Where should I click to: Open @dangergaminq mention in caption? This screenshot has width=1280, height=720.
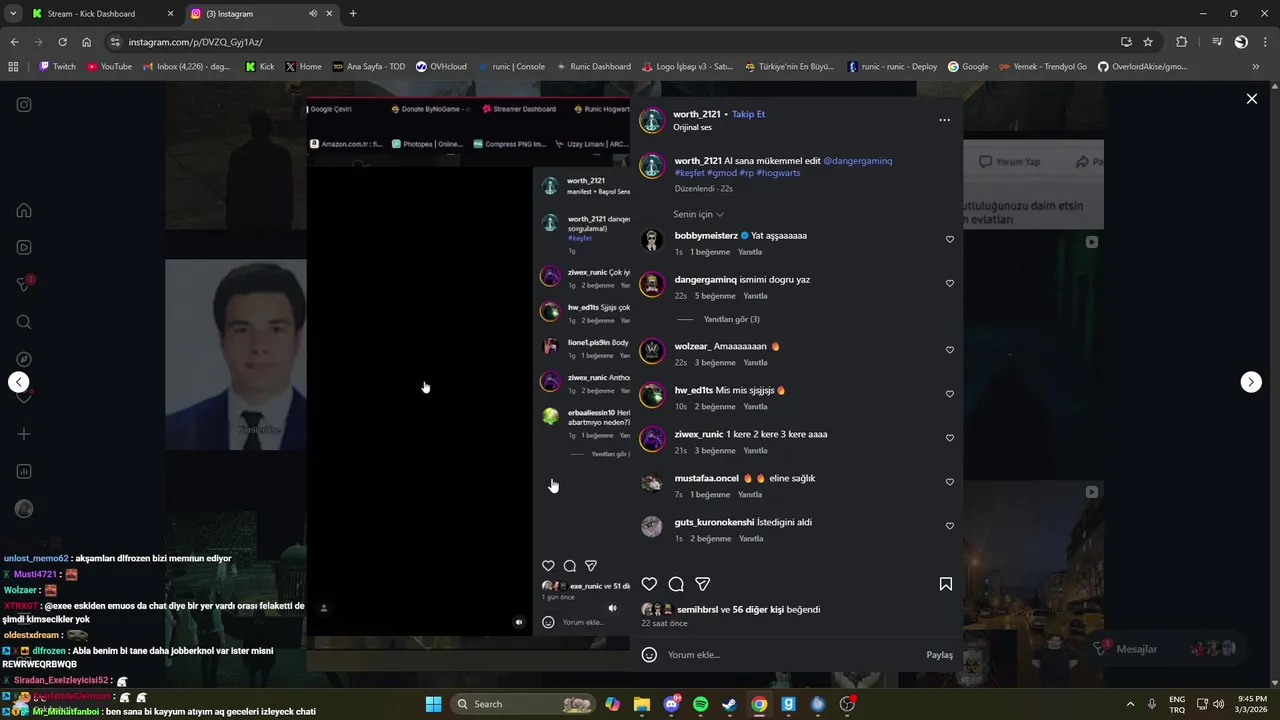858,161
